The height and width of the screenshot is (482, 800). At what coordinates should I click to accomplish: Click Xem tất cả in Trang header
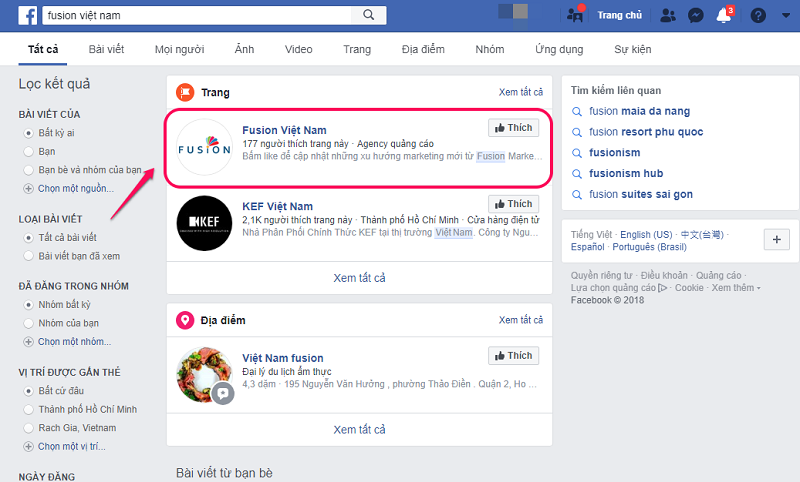520,92
